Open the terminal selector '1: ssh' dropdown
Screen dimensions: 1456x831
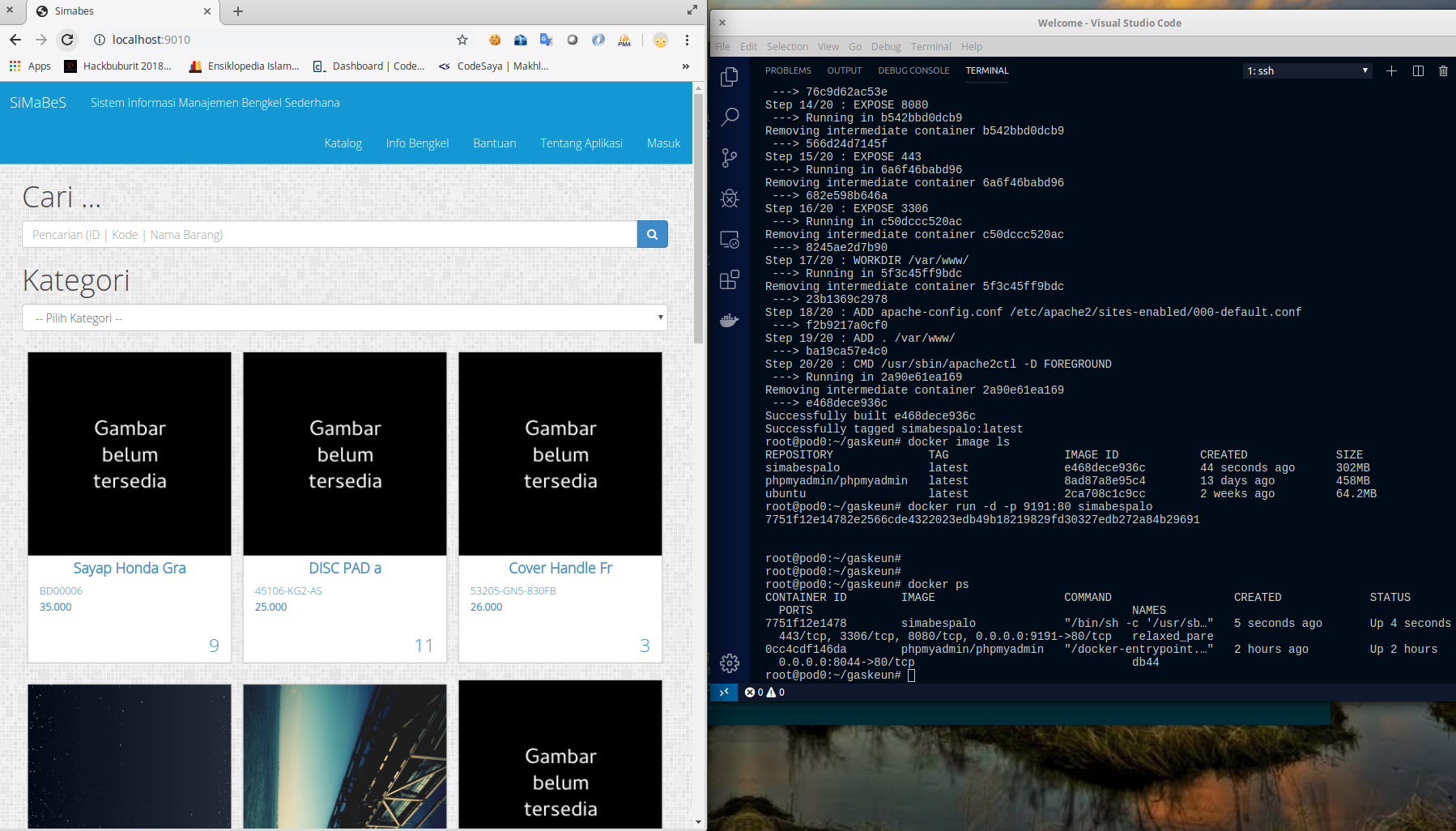[1308, 71]
